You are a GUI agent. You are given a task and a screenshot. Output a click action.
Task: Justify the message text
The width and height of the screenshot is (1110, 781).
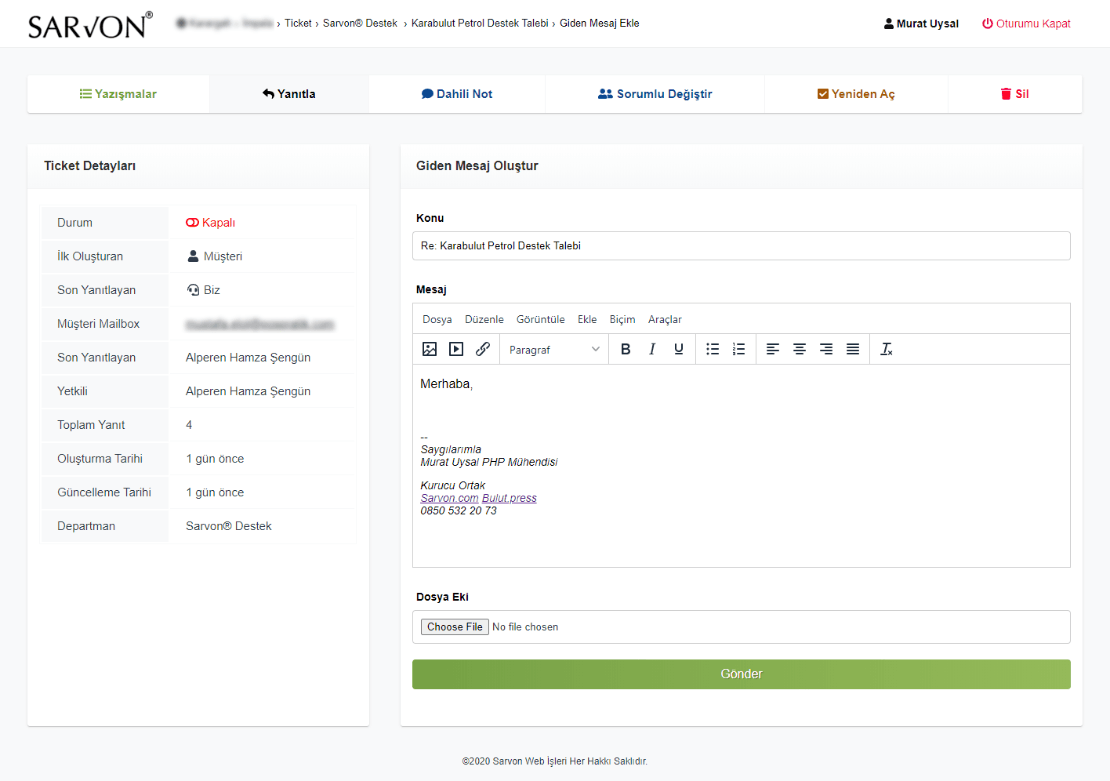pos(853,349)
